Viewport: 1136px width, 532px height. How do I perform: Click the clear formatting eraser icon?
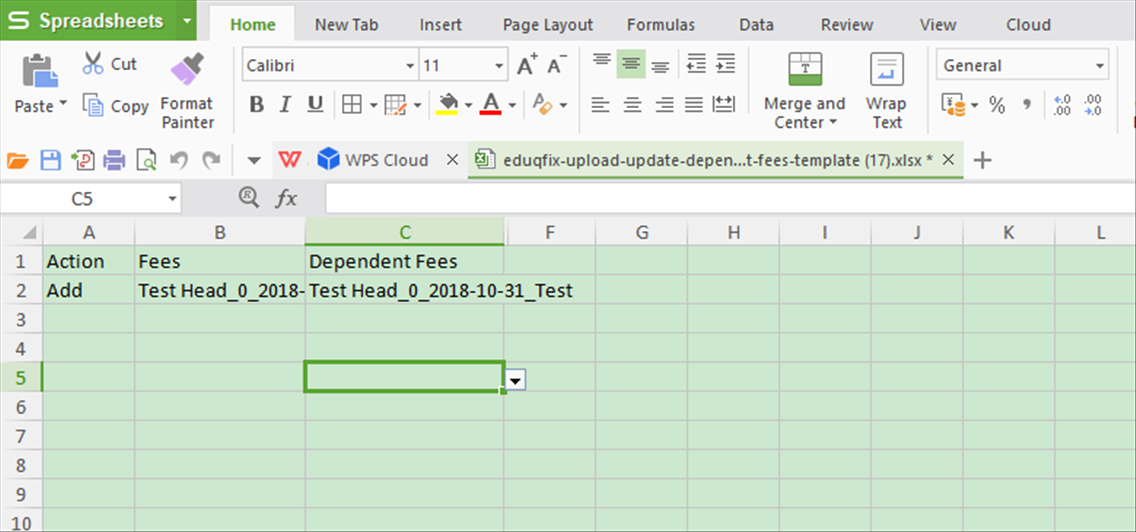coord(542,104)
